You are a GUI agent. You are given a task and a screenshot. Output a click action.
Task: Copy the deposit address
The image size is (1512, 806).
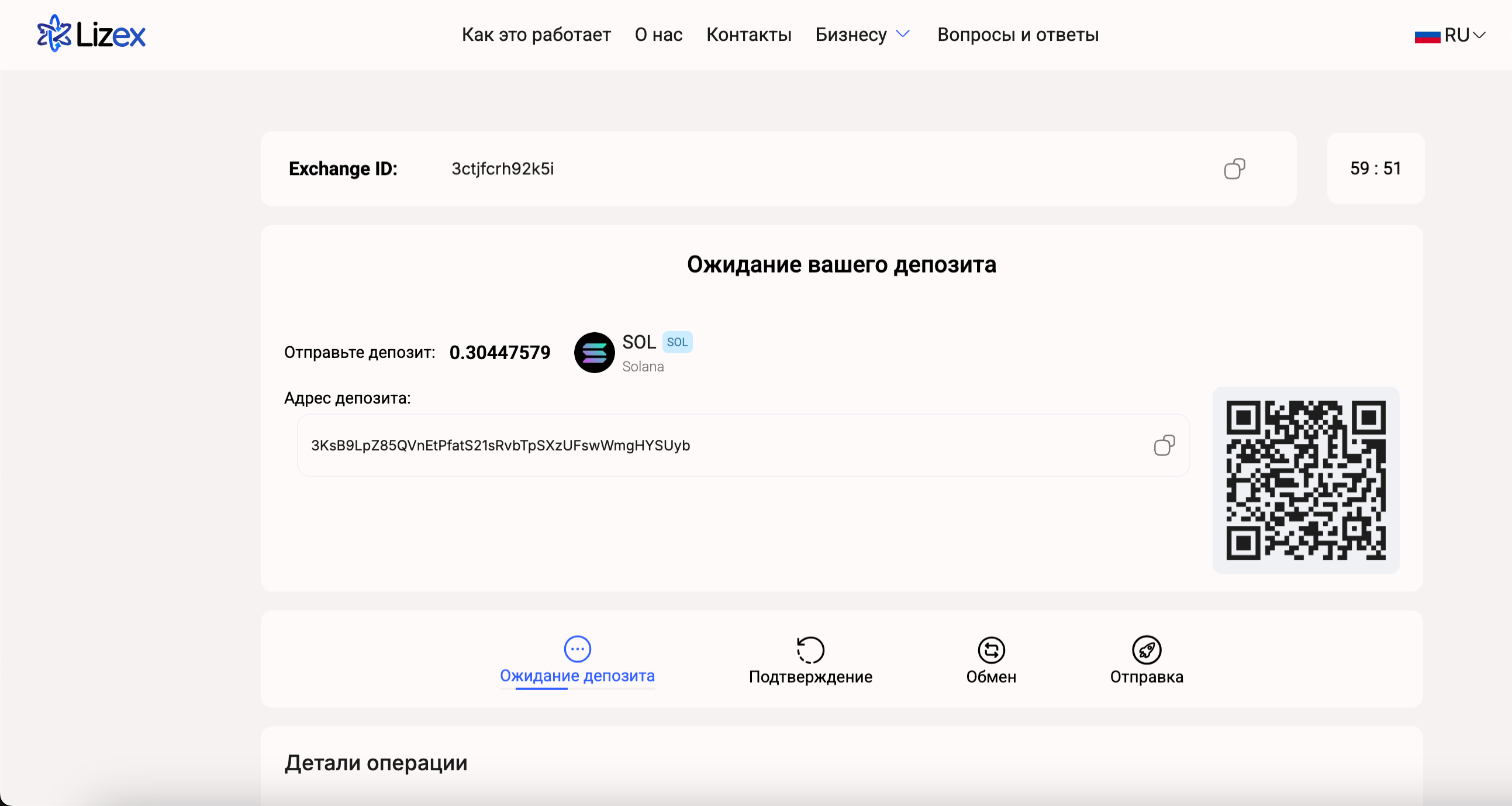pyautogui.click(x=1164, y=446)
